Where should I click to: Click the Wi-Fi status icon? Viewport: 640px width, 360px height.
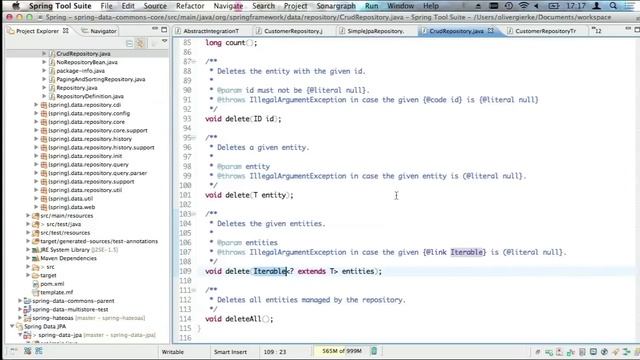524,6
